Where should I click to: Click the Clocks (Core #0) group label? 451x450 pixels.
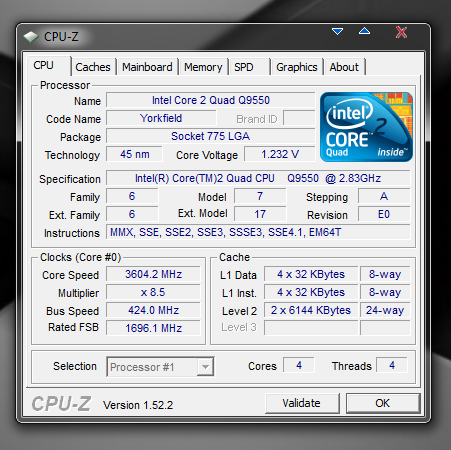coord(80,257)
